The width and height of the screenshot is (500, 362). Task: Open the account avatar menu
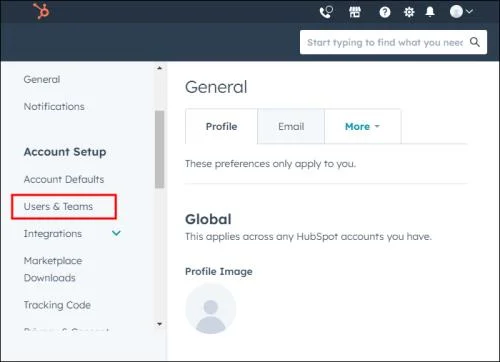tap(461, 12)
